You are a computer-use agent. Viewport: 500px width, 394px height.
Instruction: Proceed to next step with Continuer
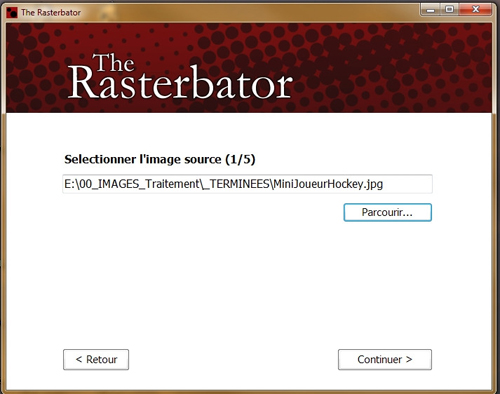tap(385, 359)
